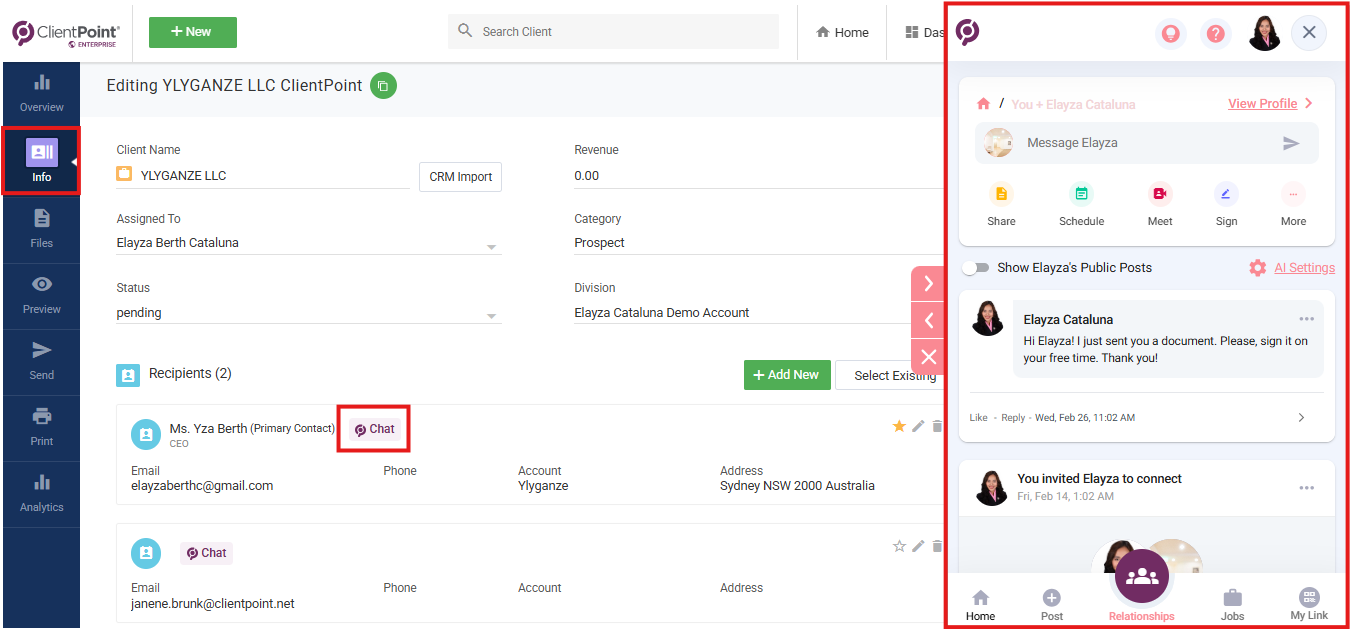Open Chat with Ms. Yza Berth
Image resolution: width=1350 pixels, height=629 pixels.
coord(374,429)
